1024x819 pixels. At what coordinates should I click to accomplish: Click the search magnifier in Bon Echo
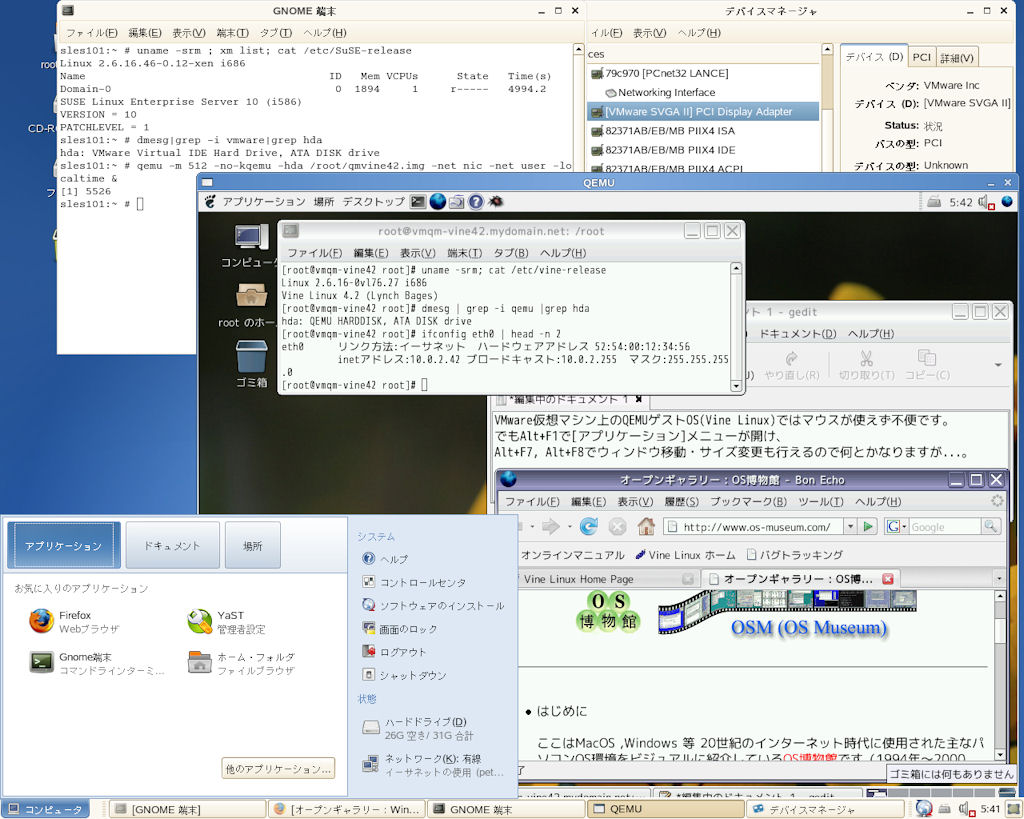pos(991,526)
